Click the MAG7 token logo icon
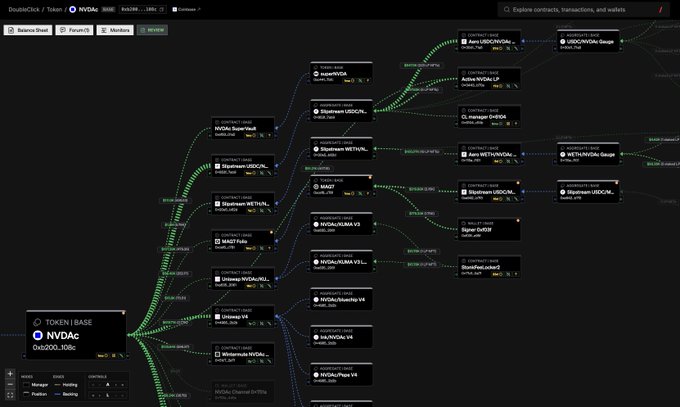The width and height of the screenshot is (680, 407). pos(316,187)
